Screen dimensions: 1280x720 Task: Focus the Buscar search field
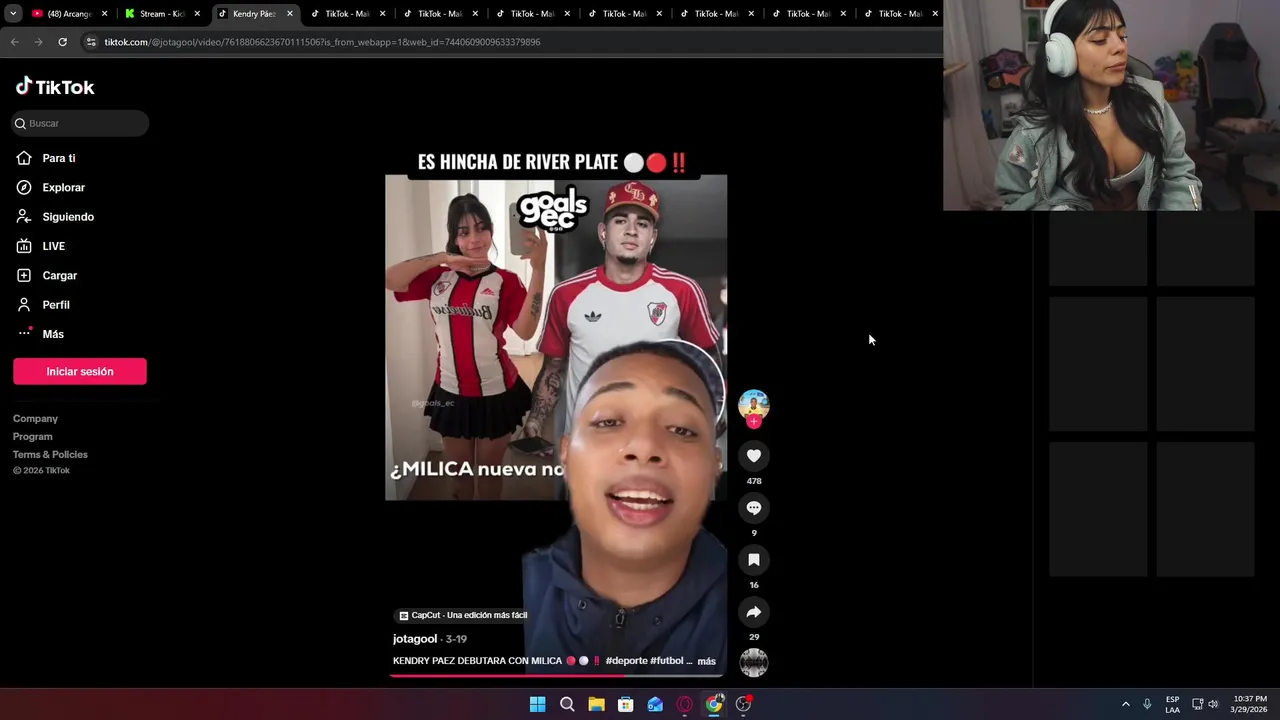point(80,123)
